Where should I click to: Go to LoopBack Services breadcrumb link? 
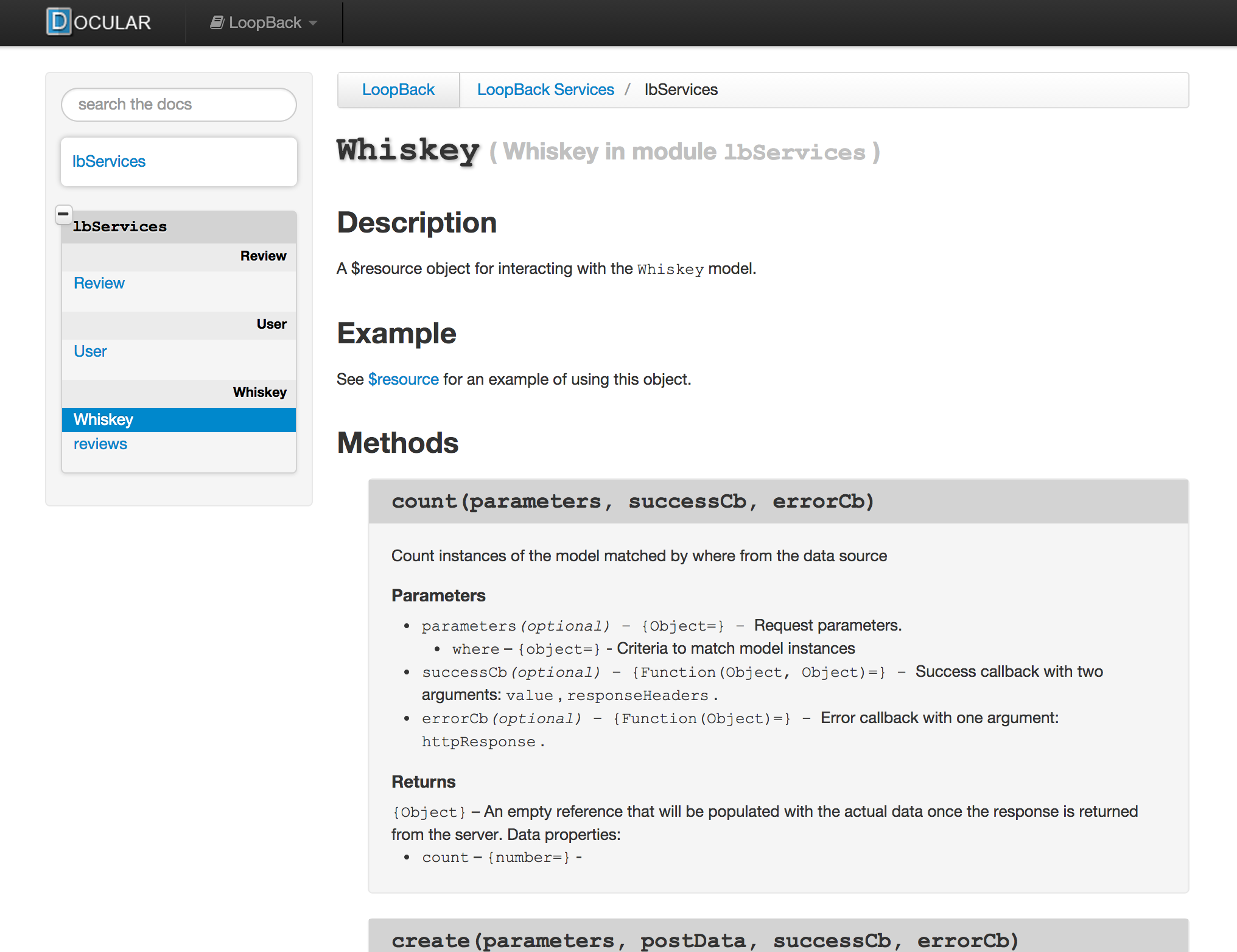coord(545,89)
